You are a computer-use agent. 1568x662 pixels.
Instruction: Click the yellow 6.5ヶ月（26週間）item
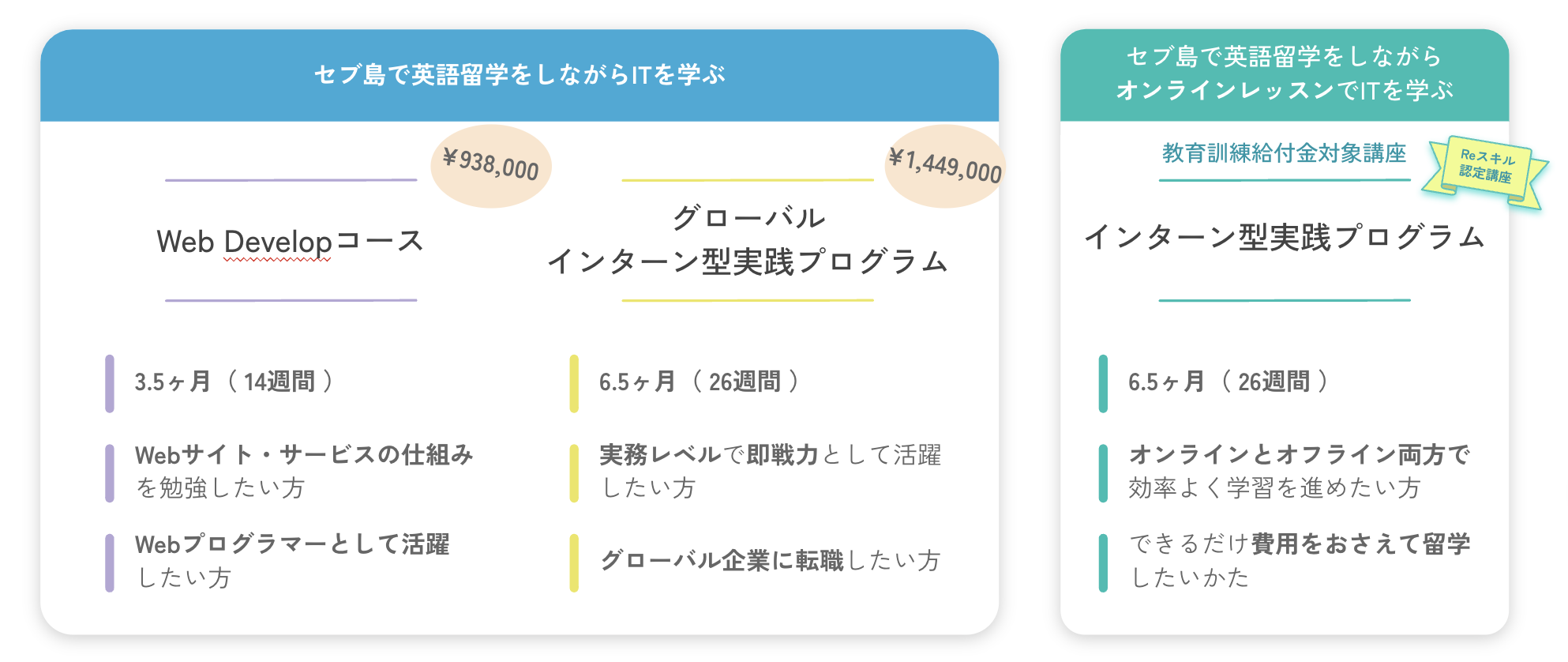(x=699, y=382)
